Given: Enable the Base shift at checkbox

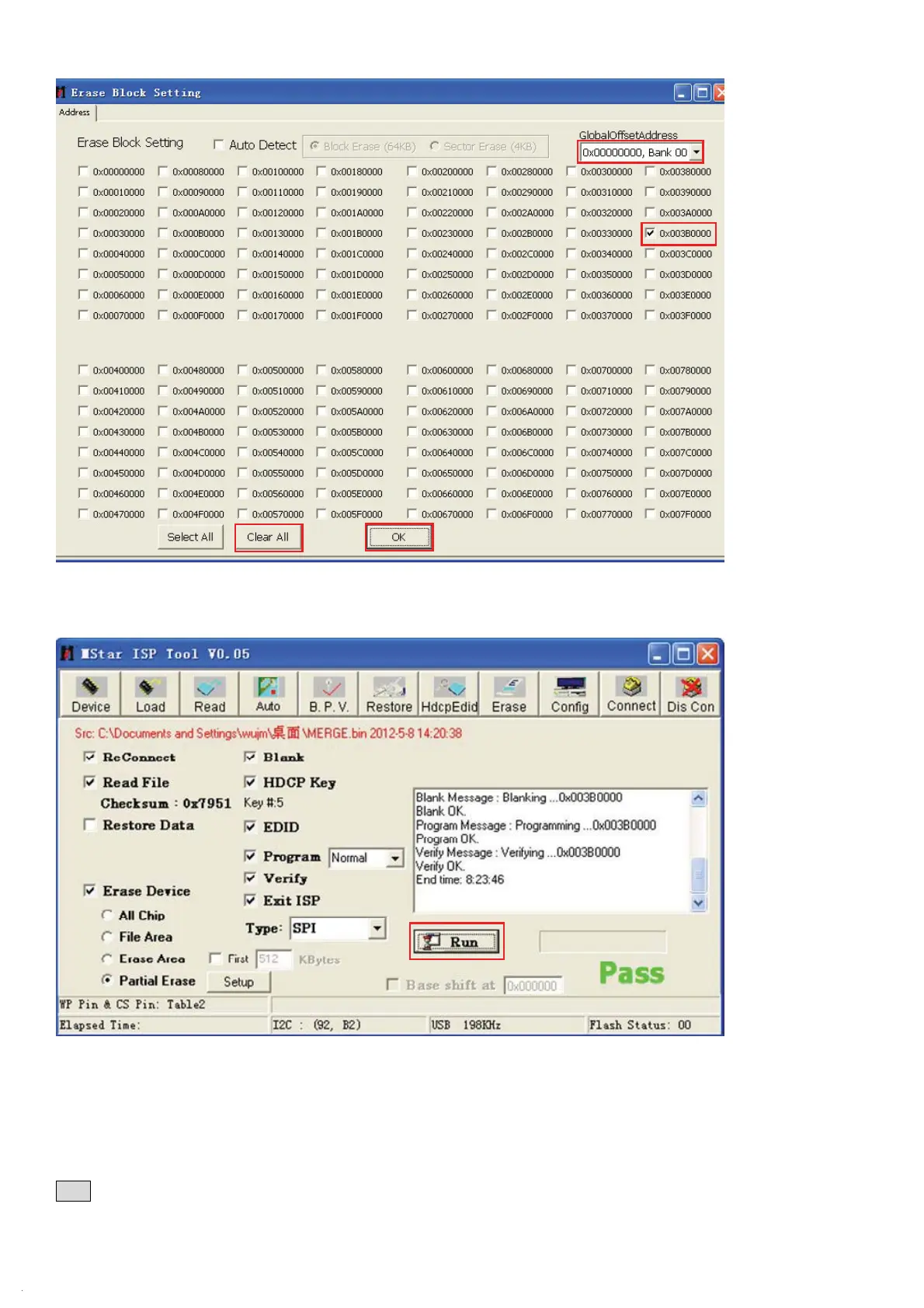Looking at the screenshot, I should click(x=393, y=985).
